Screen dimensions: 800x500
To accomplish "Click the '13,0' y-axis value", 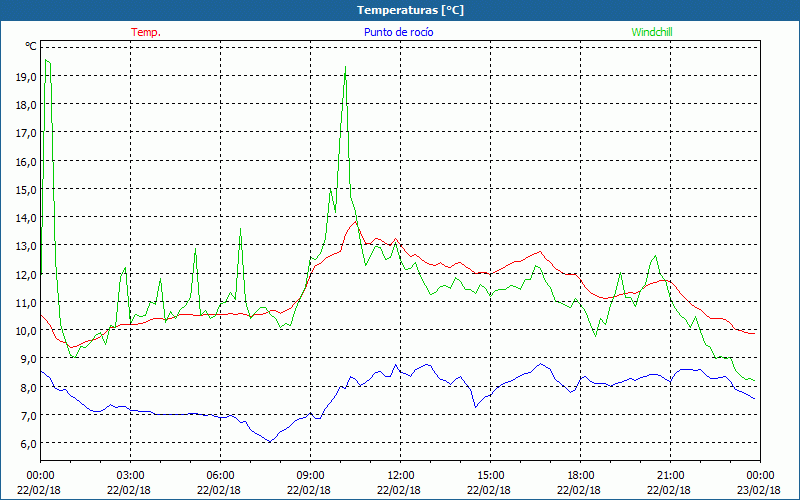I will tap(26, 245).
